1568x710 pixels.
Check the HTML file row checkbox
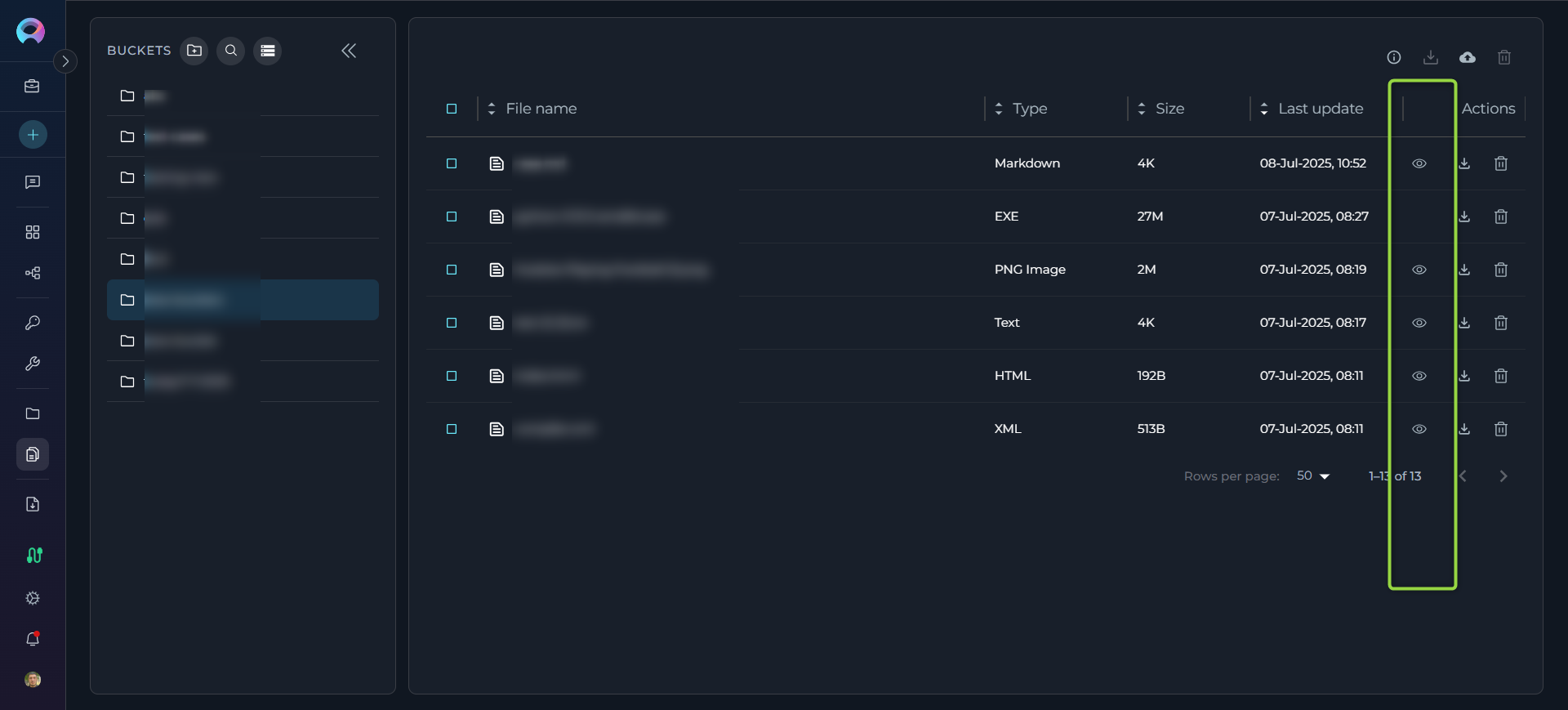coord(452,376)
